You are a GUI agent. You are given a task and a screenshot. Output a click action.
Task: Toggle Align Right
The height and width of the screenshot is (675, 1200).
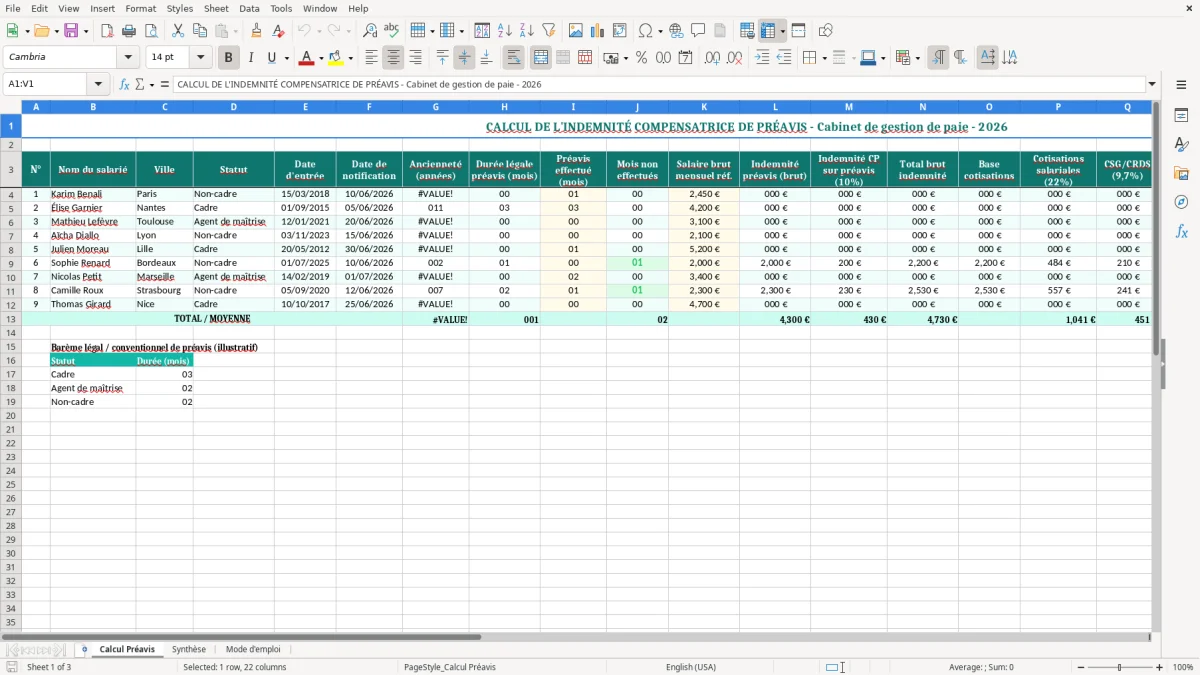pos(415,58)
